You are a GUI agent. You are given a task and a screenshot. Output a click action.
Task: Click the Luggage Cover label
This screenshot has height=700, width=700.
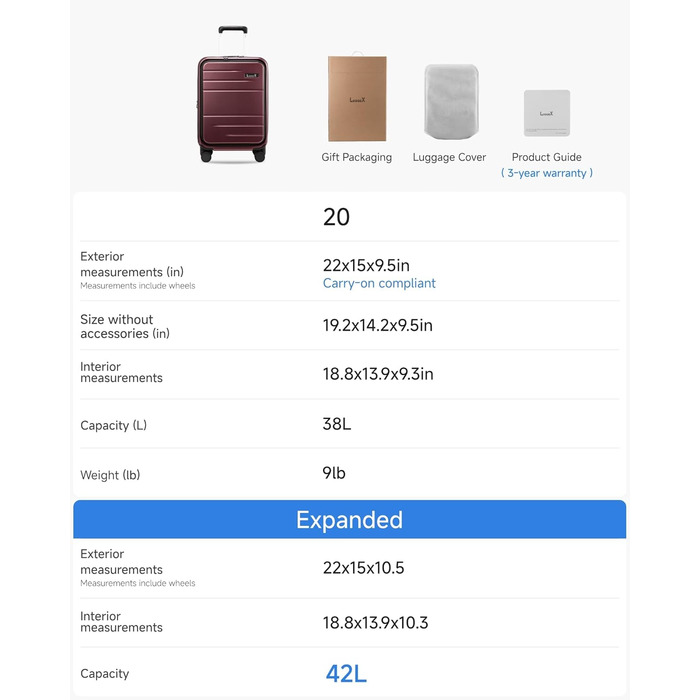click(x=449, y=157)
